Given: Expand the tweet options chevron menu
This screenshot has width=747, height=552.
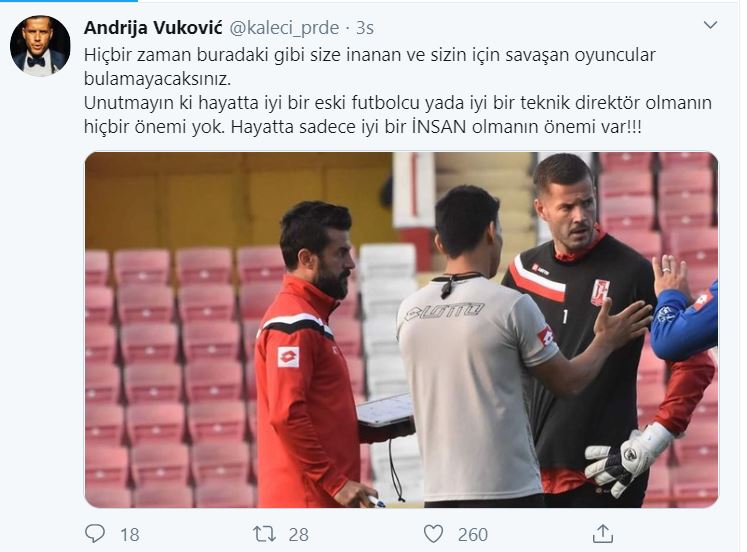Looking at the screenshot, I should (710, 25).
